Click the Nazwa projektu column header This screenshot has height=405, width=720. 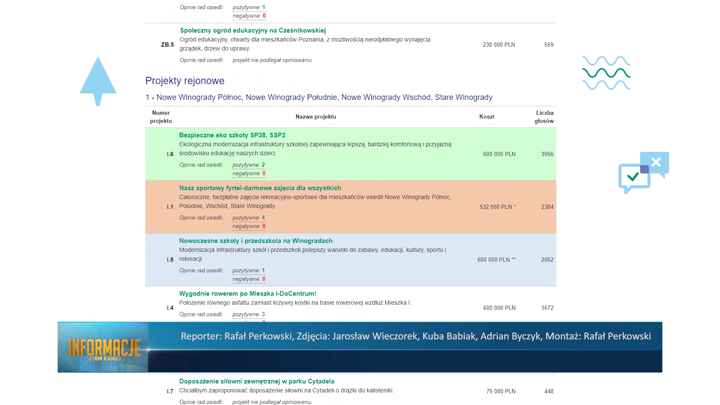coord(315,117)
